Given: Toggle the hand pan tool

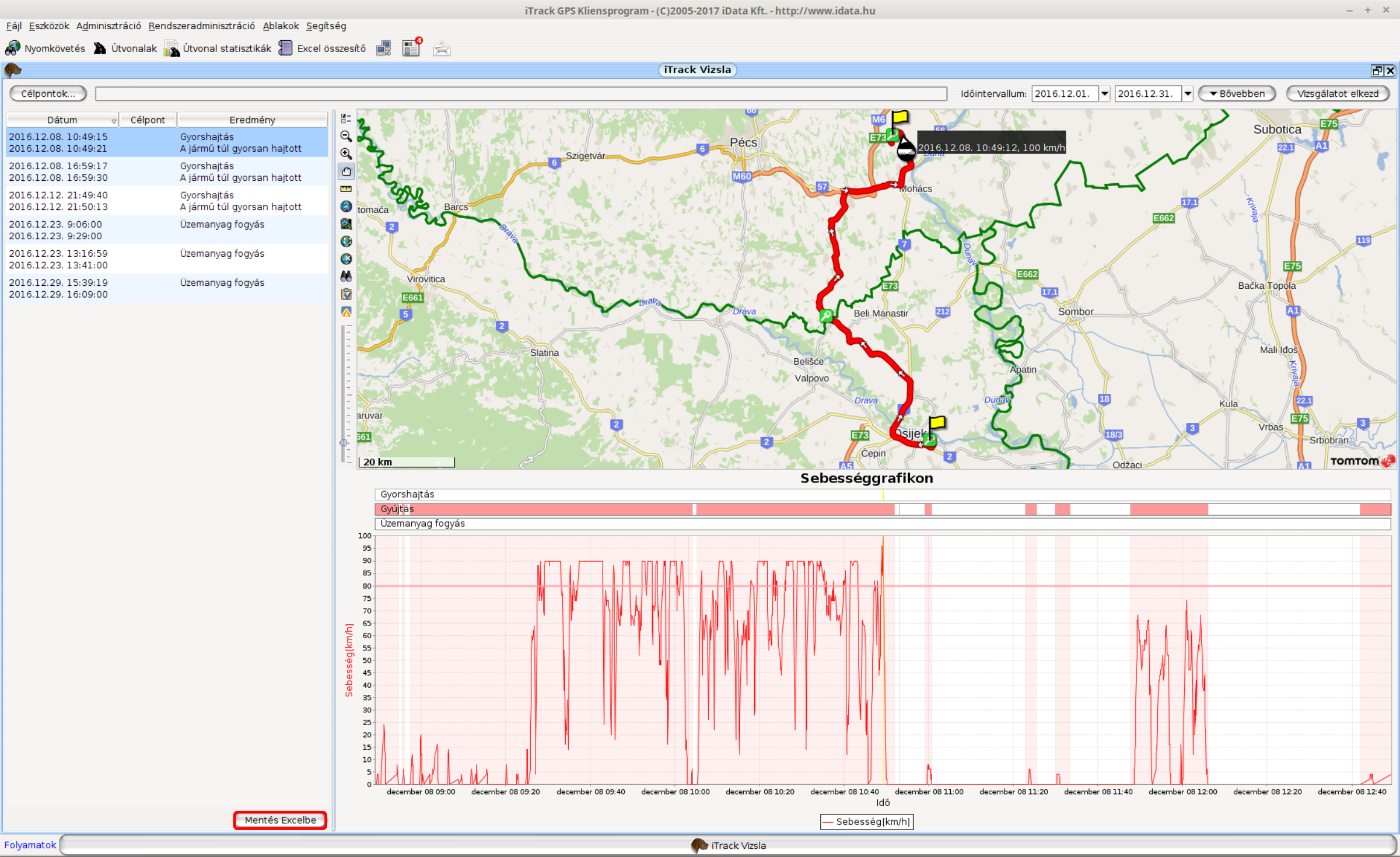Looking at the screenshot, I should 346,172.
